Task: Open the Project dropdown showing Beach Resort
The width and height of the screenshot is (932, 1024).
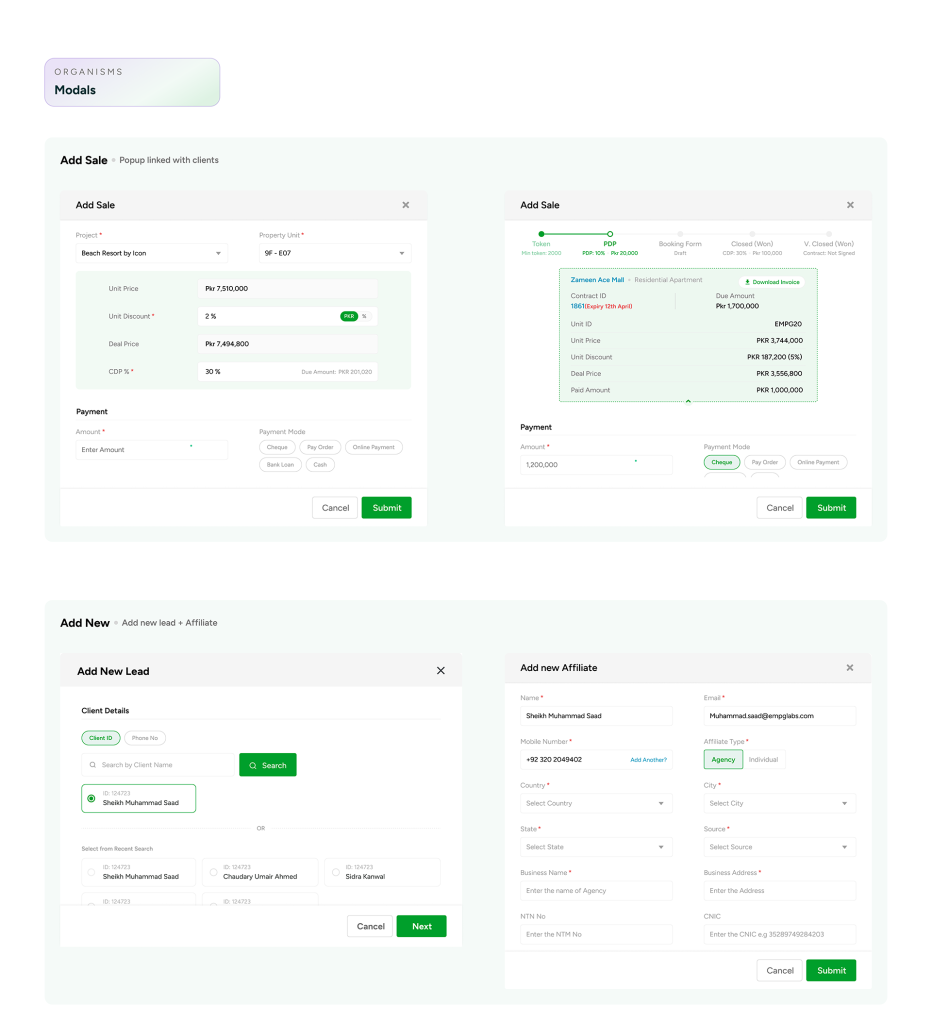Action: 151,253
